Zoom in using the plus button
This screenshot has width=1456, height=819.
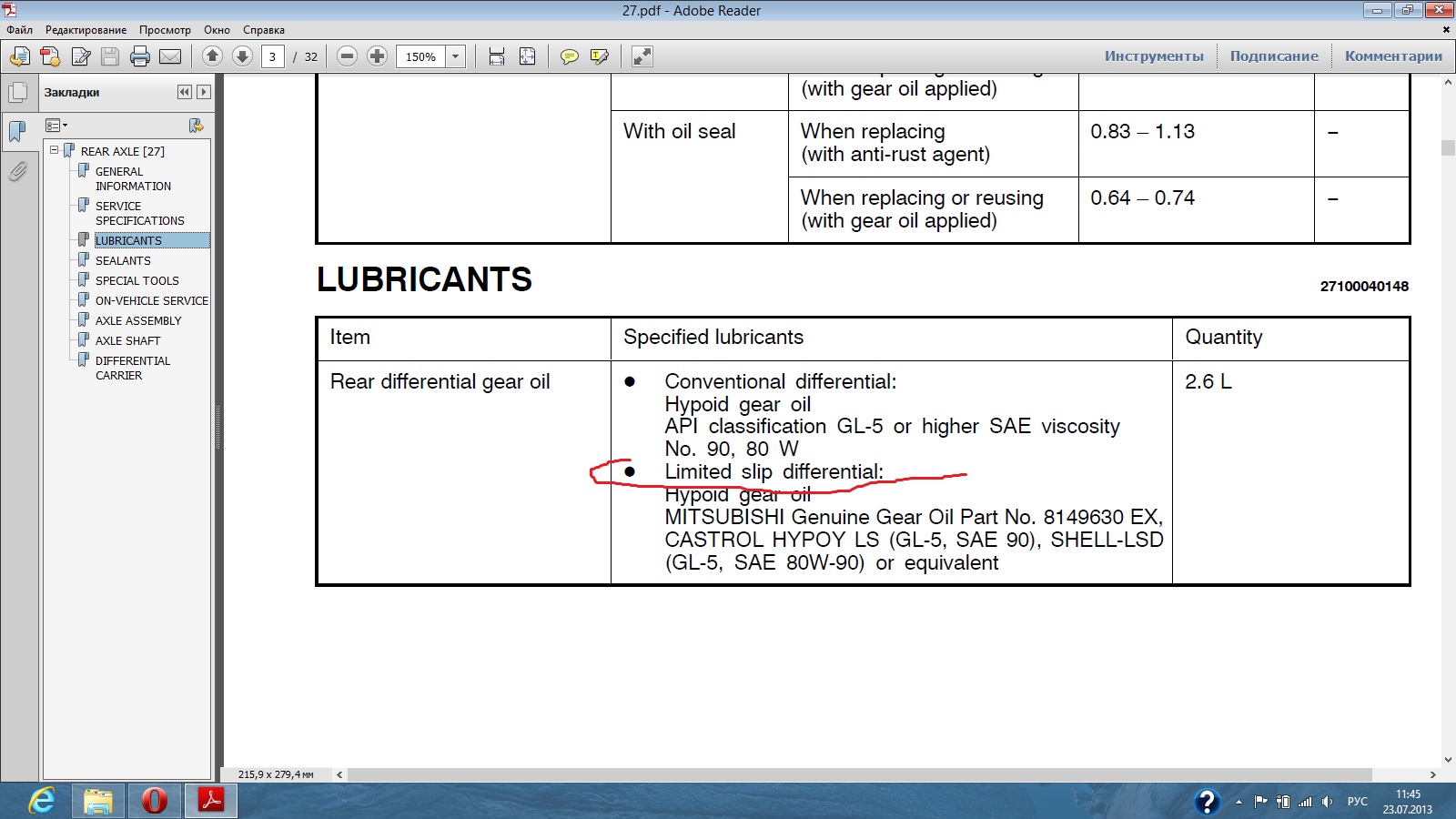click(x=377, y=56)
